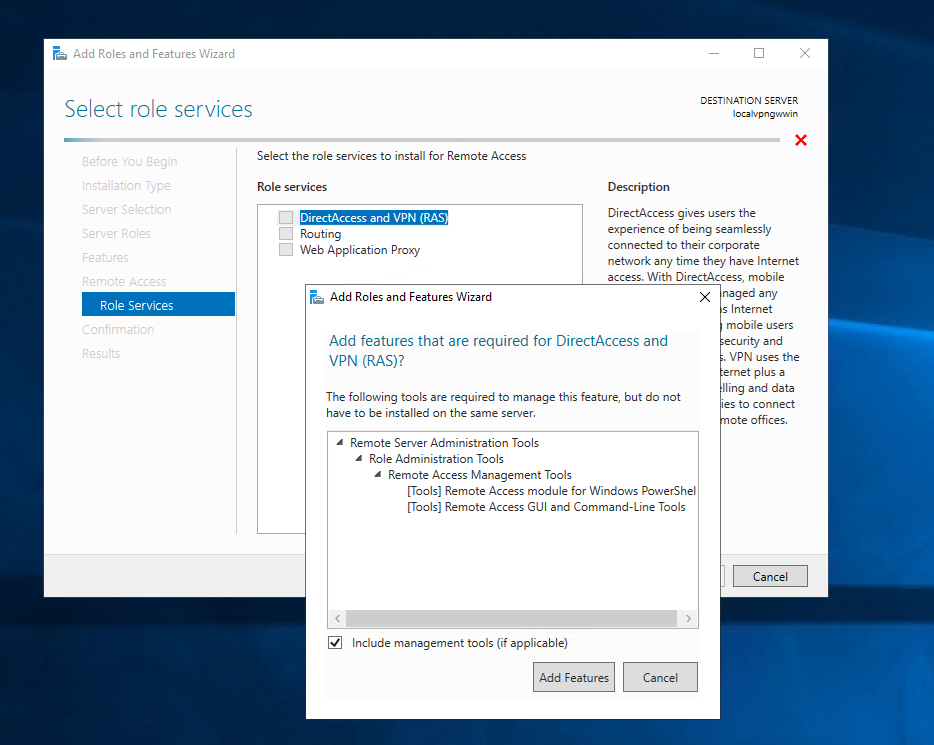This screenshot has width=934, height=745.
Task: Go to Remote Access step
Action: (124, 282)
